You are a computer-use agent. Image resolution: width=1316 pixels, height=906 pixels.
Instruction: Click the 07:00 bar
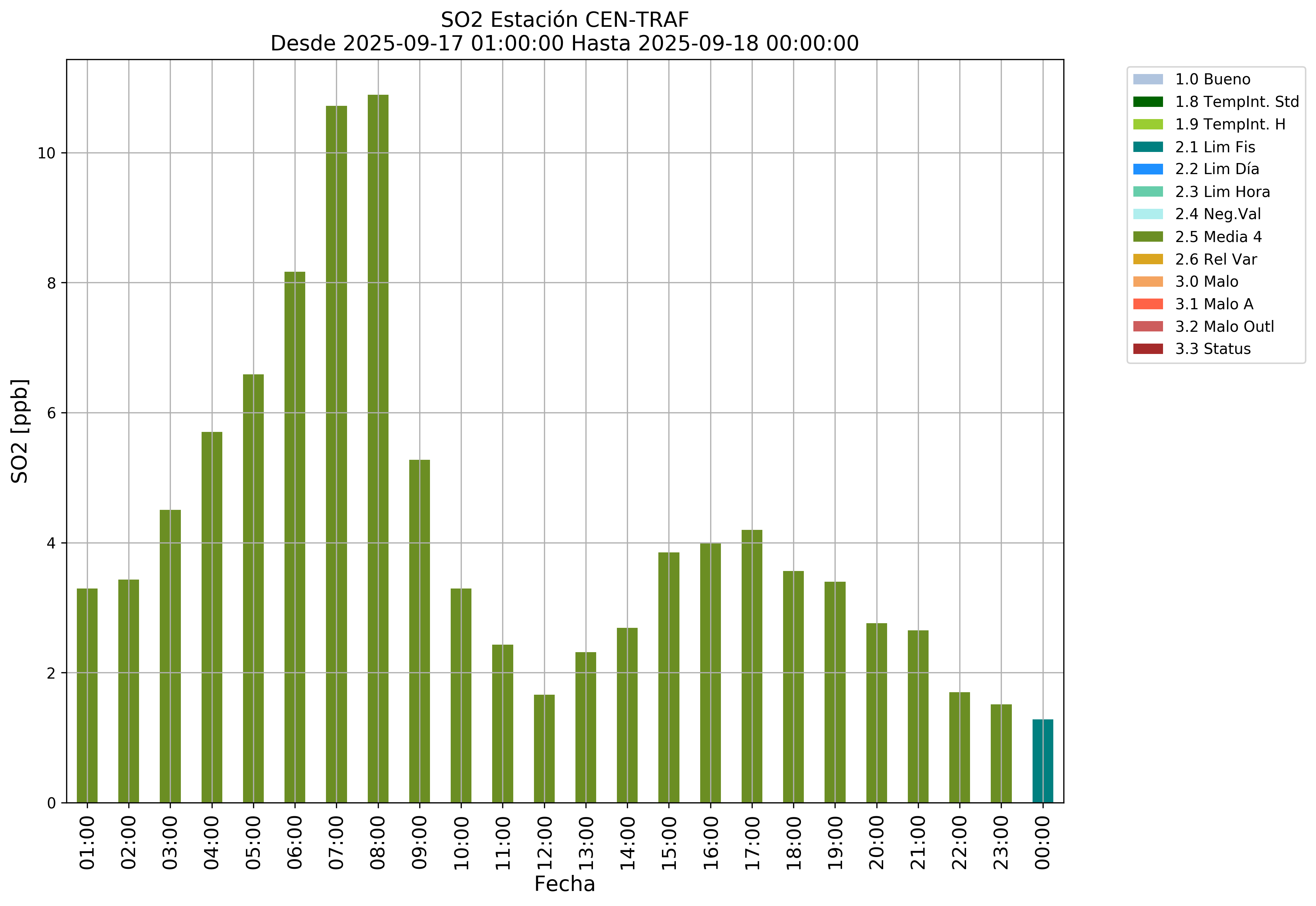337,454
